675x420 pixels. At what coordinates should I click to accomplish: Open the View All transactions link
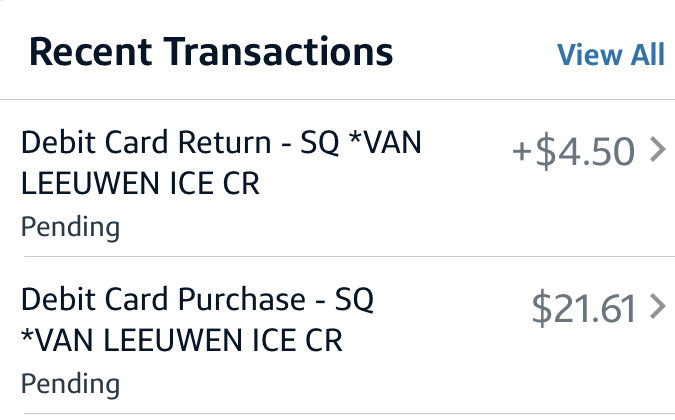pyautogui.click(x=610, y=54)
